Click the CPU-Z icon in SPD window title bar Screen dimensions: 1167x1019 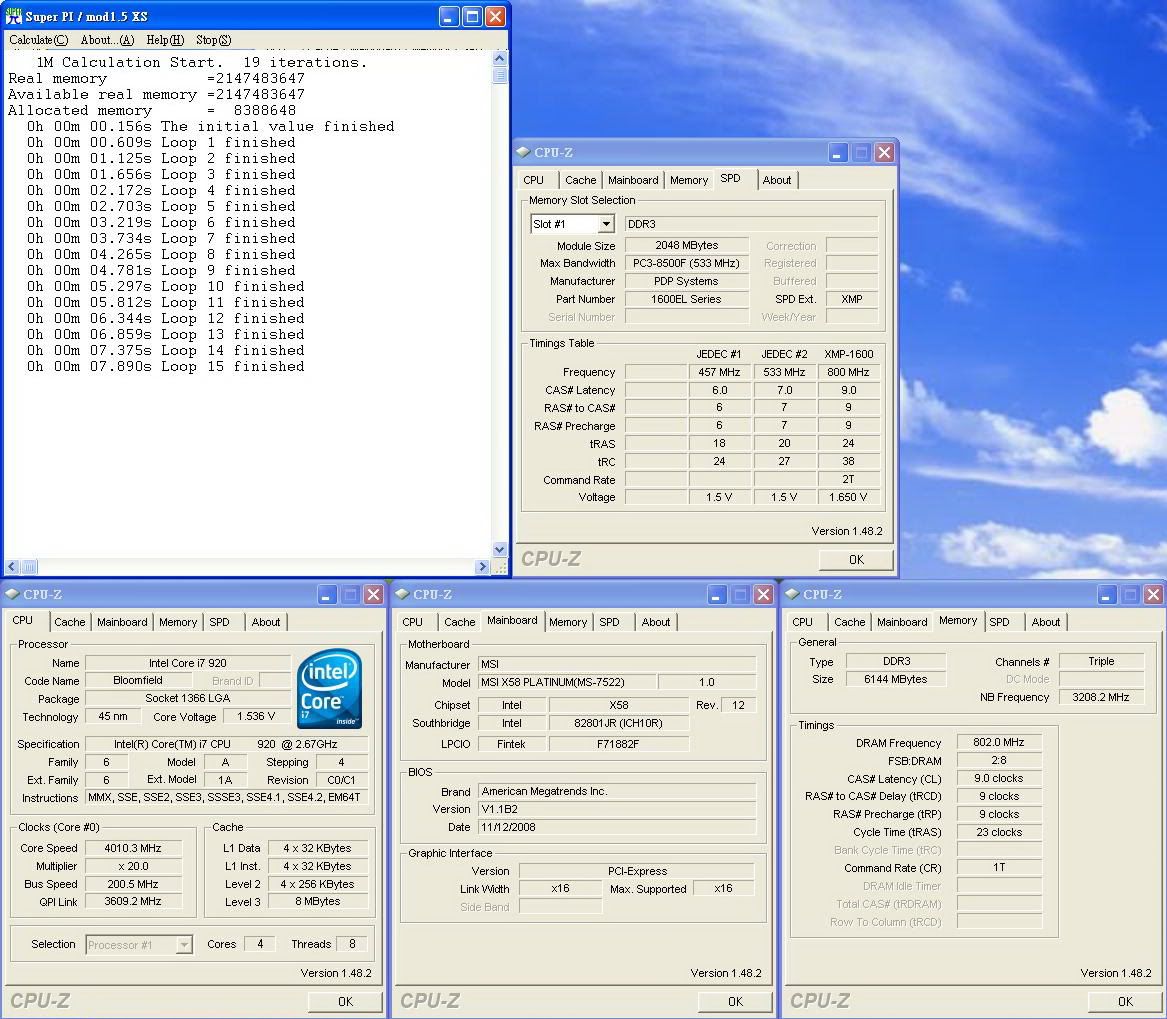pos(523,153)
